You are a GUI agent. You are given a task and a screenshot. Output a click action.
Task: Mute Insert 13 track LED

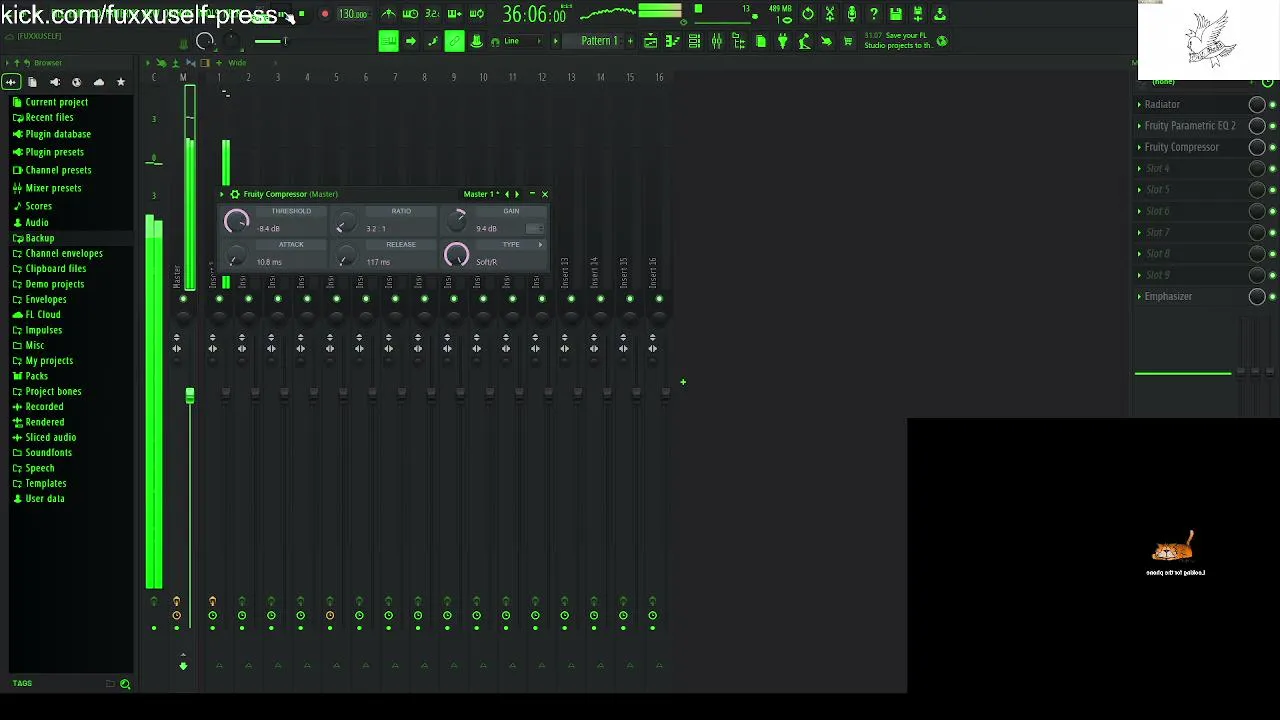(571, 299)
